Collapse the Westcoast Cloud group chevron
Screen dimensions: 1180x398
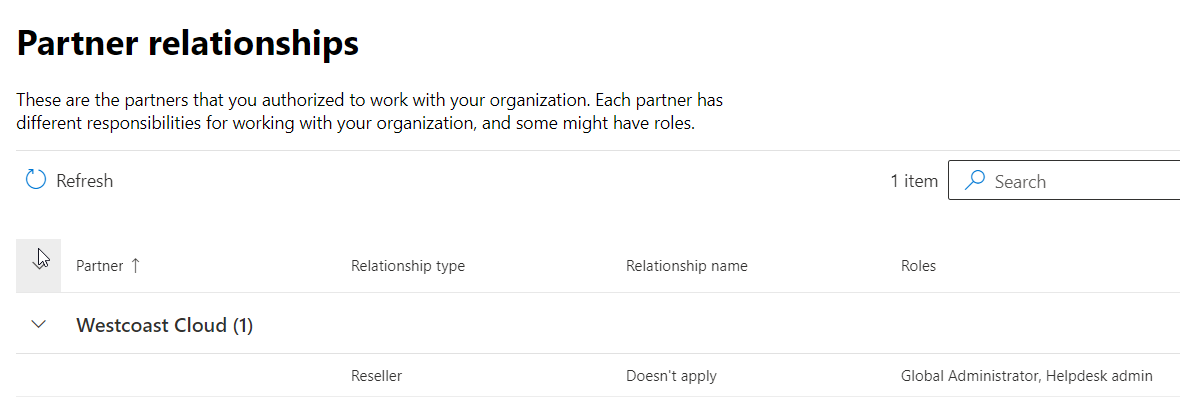[x=38, y=324]
